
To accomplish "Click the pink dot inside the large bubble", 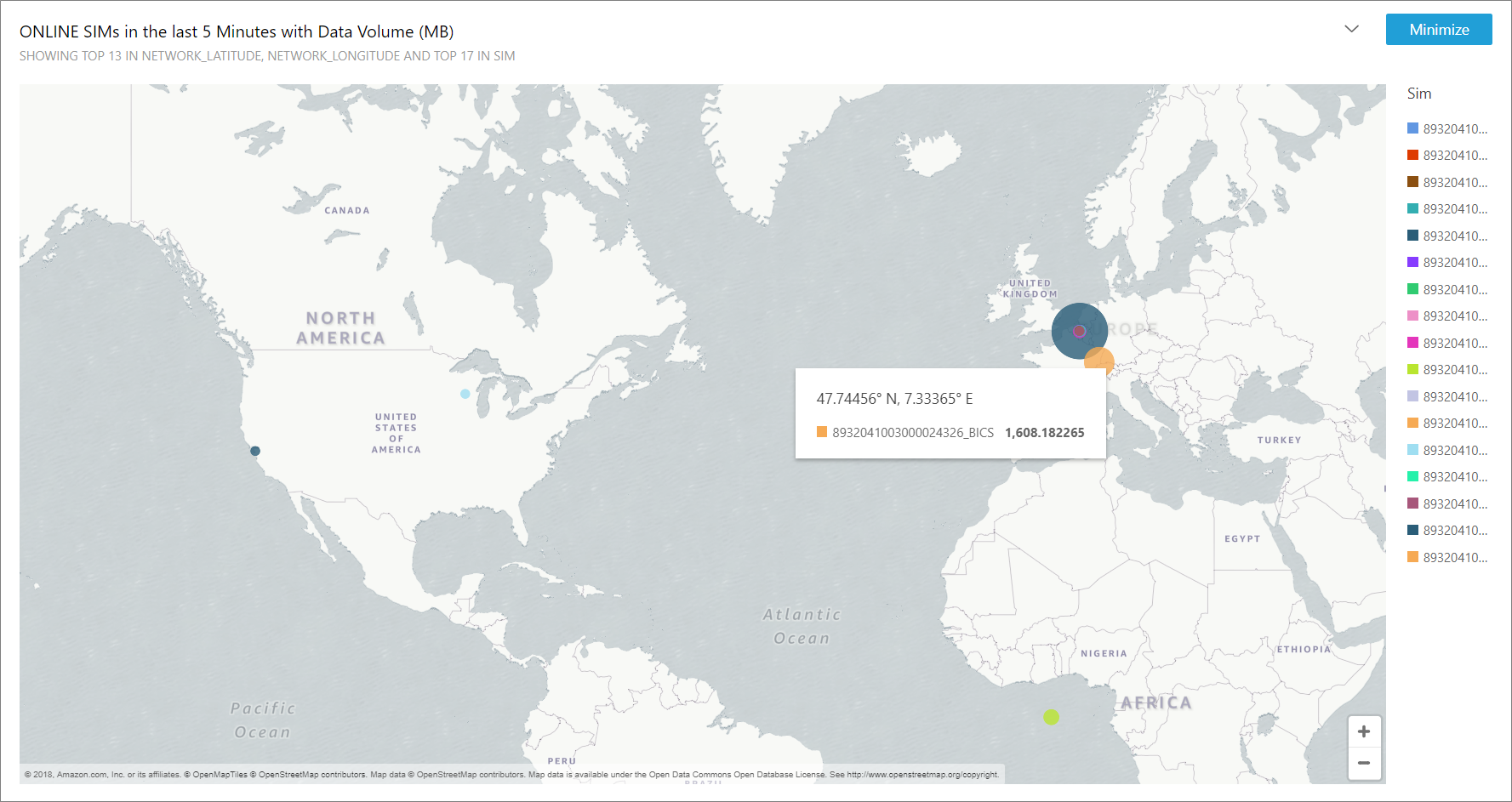I will click(1080, 331).
